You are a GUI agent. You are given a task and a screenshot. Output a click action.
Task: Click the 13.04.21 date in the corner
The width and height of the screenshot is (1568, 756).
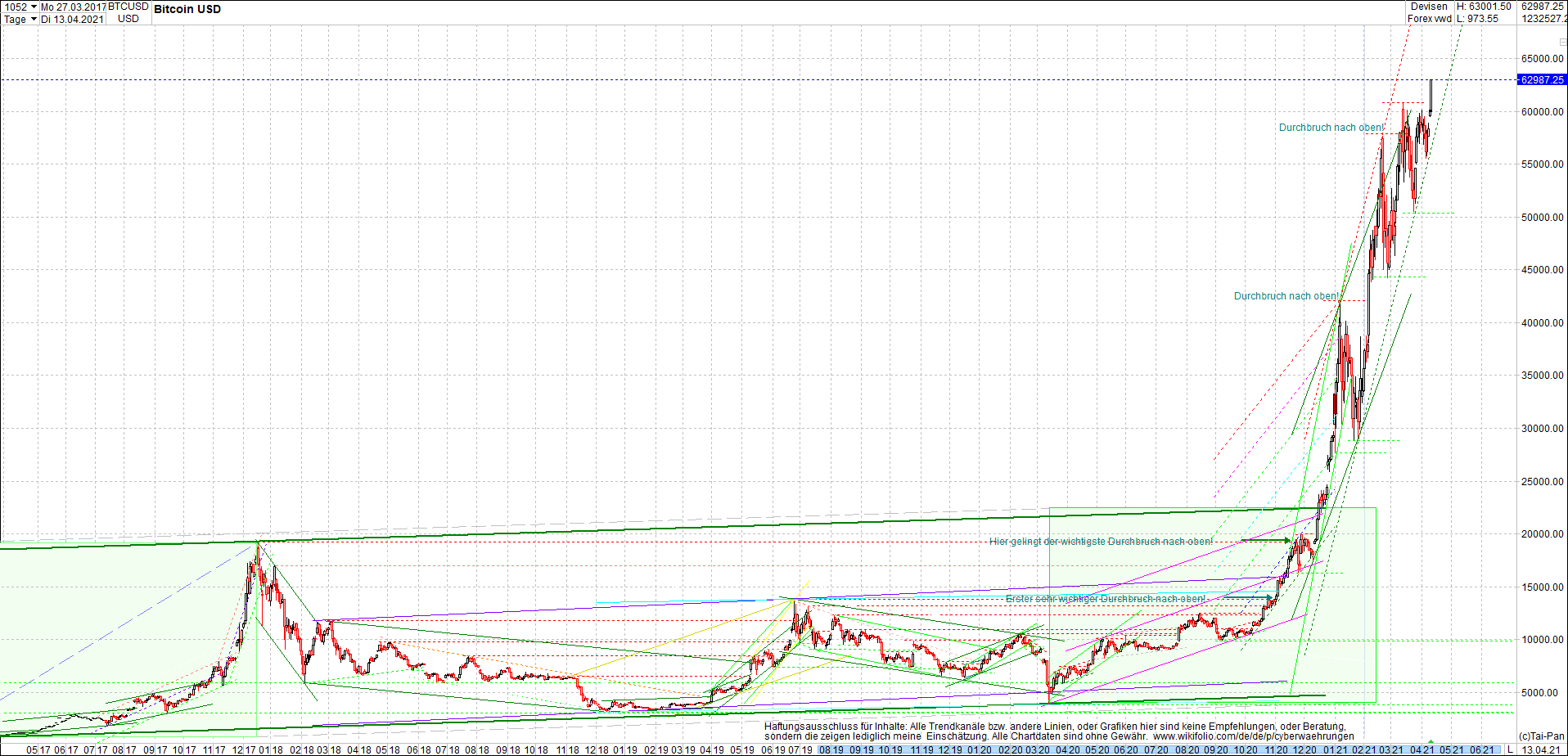coord(1541,749)
